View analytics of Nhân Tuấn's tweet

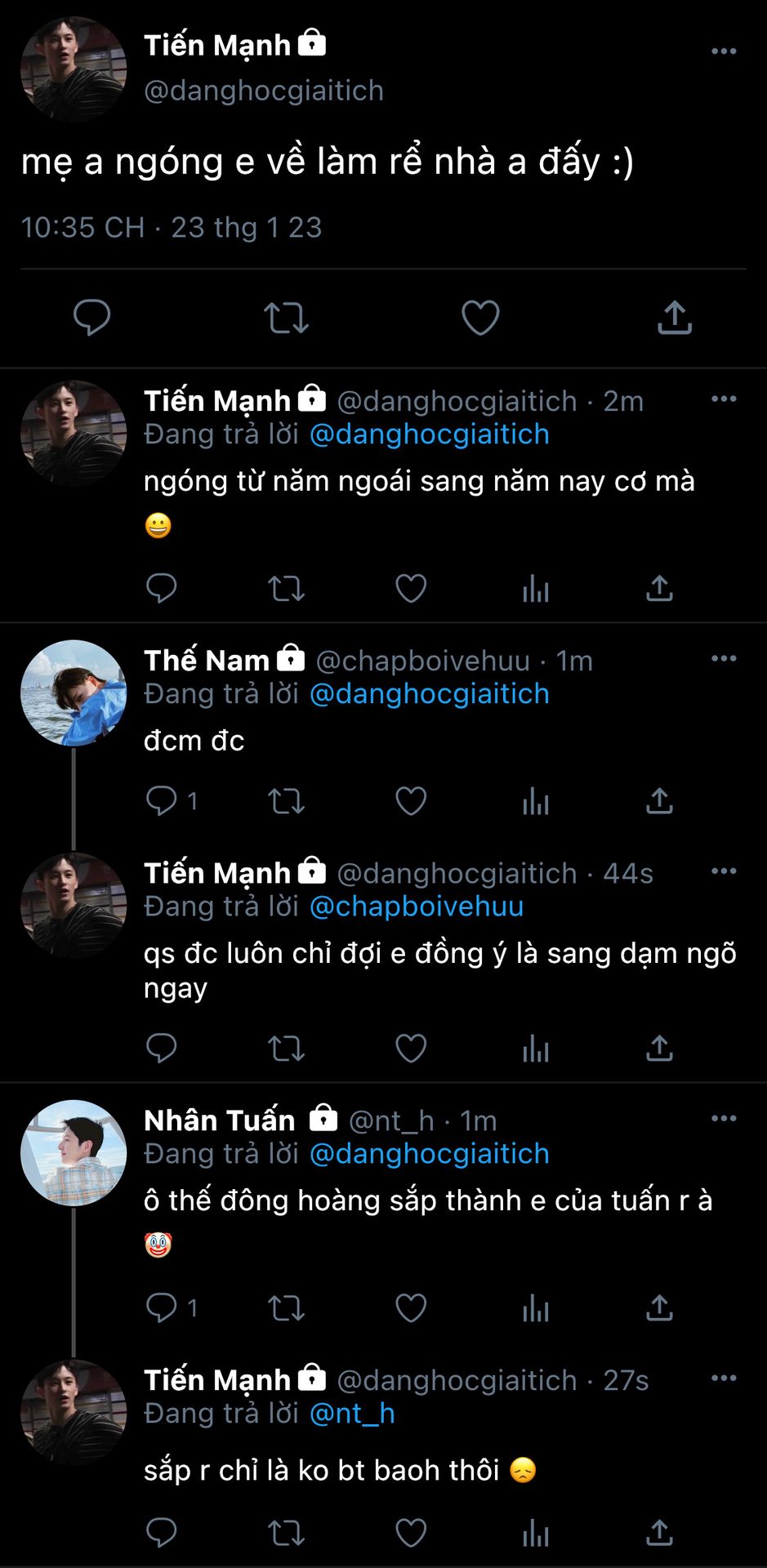pyautogui.click(x=536, y=1308)
